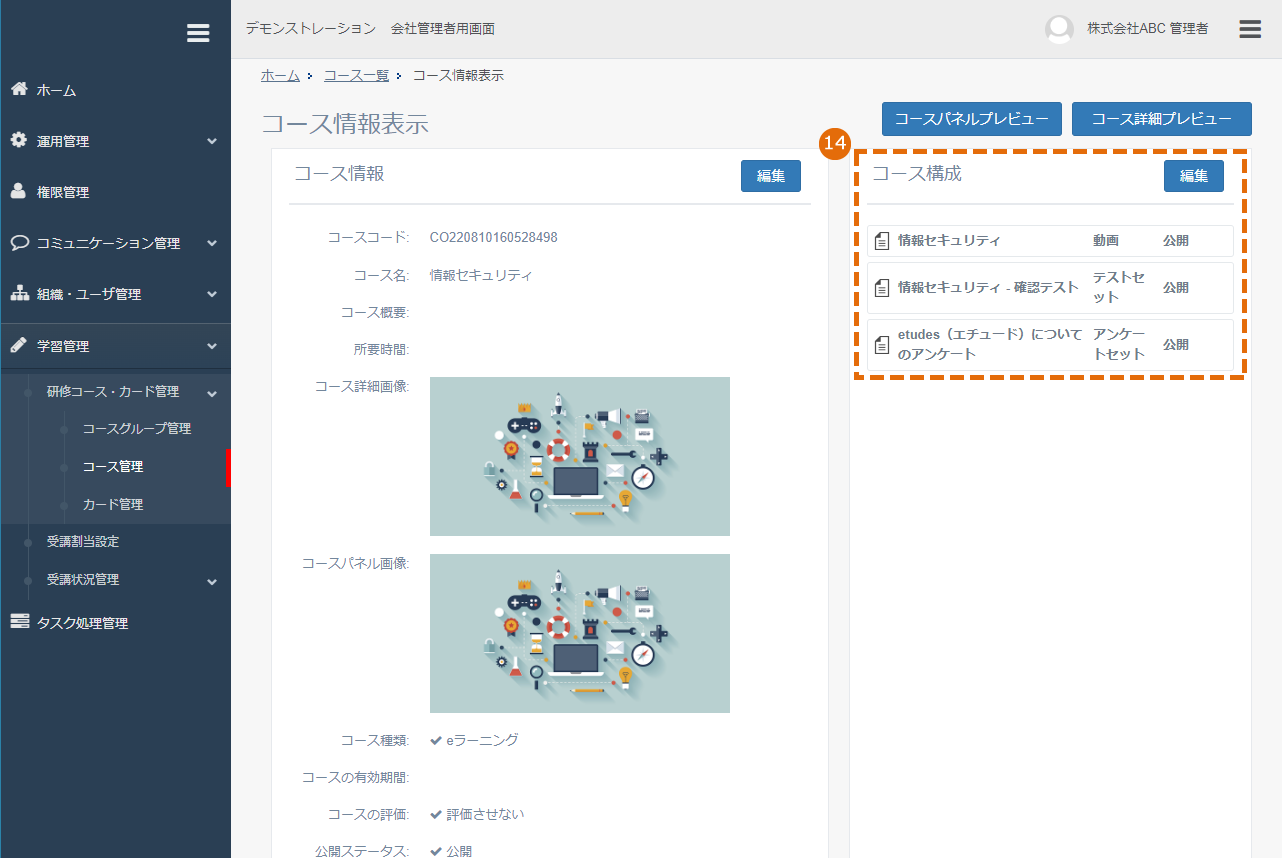The width and height of the screenshot is (1282, 858).
Task: Click the gear icon for 運用管理
Action: [x=19, y=140]
